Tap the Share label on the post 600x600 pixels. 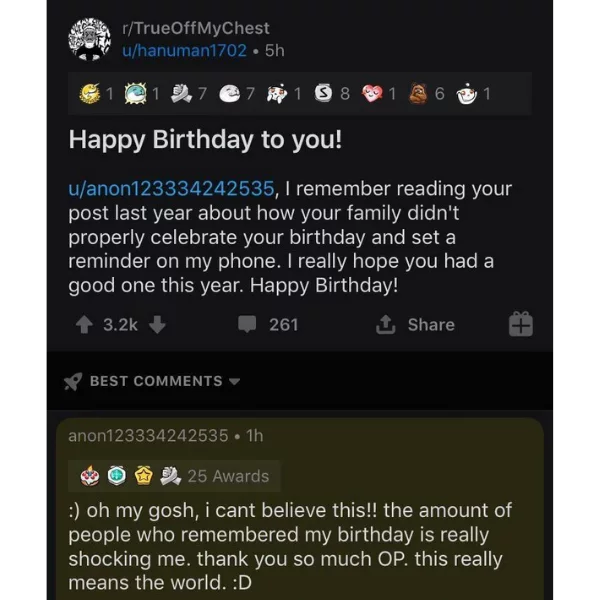[431, 325]
